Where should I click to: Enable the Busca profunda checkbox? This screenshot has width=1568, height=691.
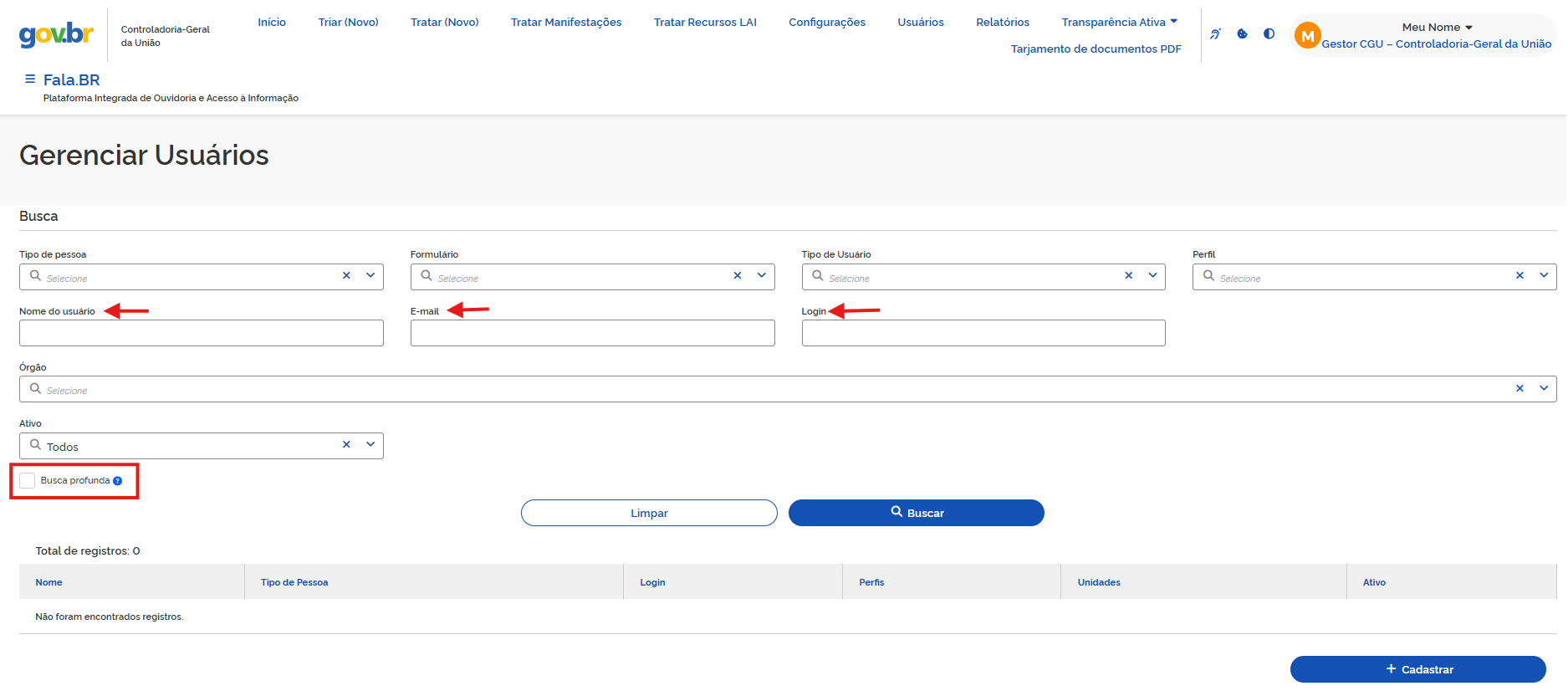pyautogui.click(x=28, y=481)
